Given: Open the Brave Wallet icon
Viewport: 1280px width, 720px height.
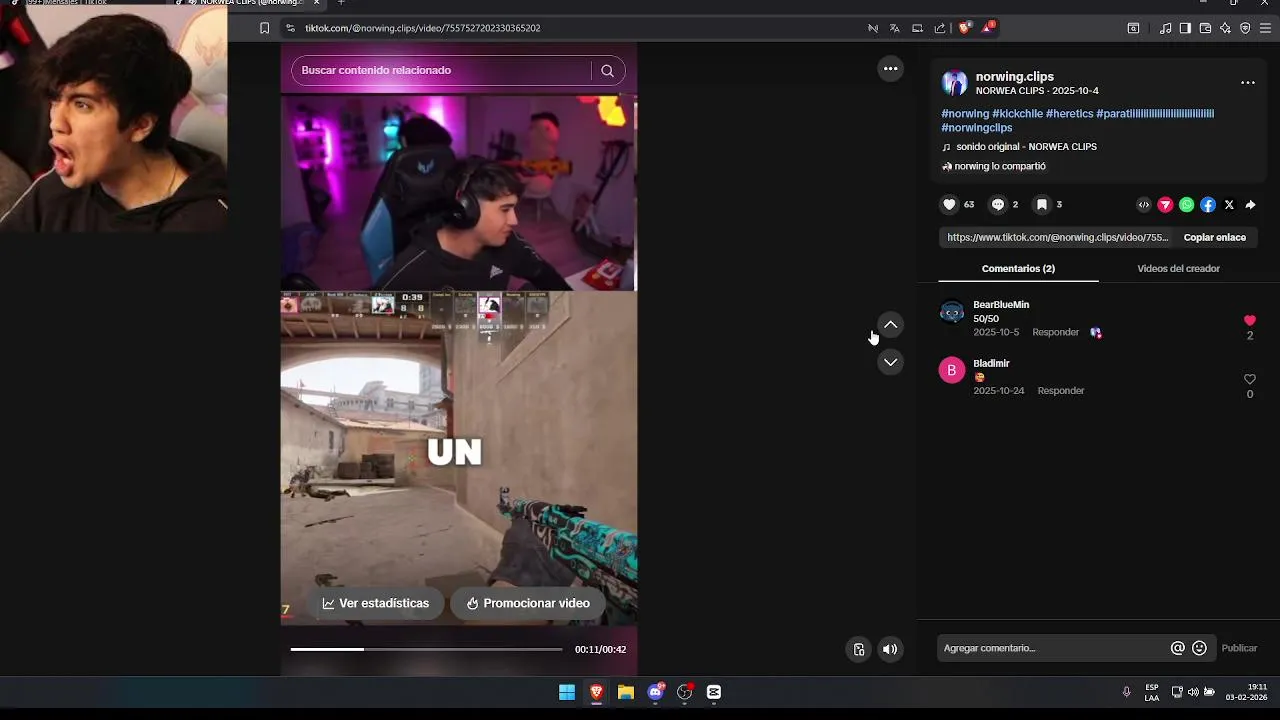Looking at the screenshot, I should pyautogui.click(x=1205, y=28).
